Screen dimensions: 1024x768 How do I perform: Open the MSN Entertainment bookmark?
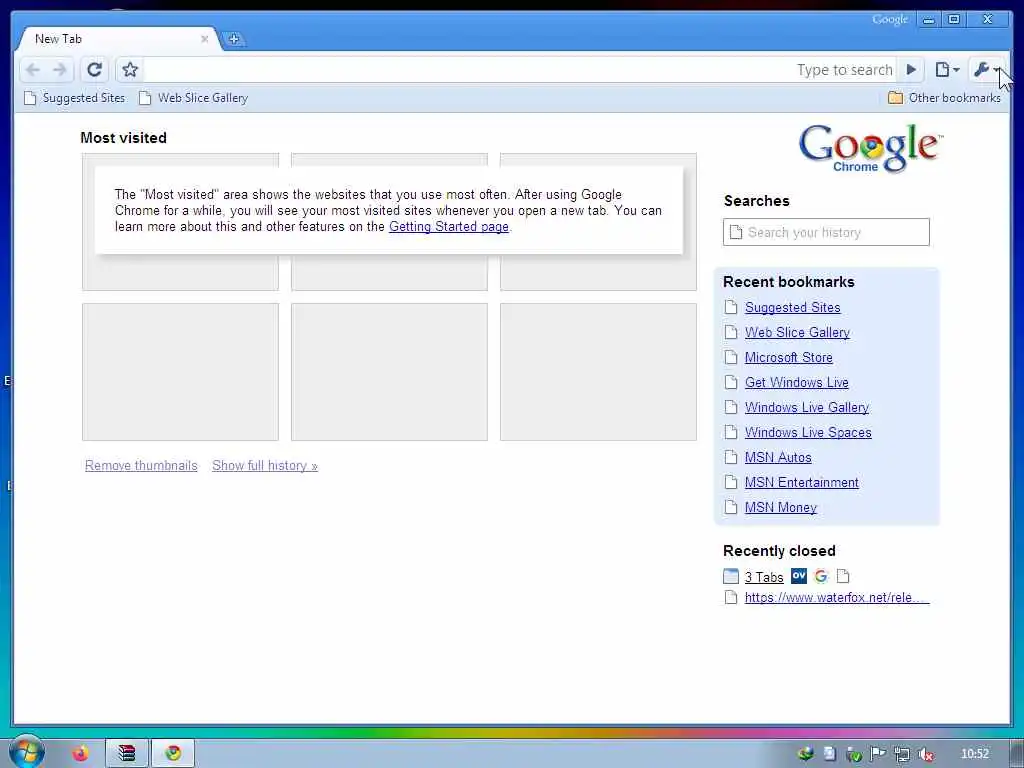point(801,483)
